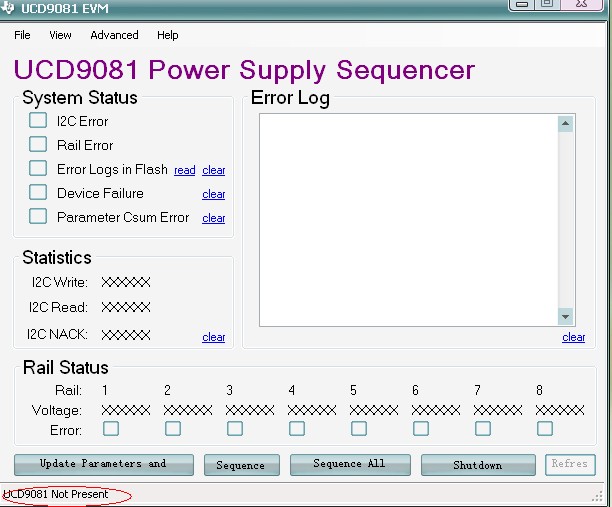The image size is (612, 507).
Task: Toggle the Error Logs in Flash checkbox
Action: point(38,168)
